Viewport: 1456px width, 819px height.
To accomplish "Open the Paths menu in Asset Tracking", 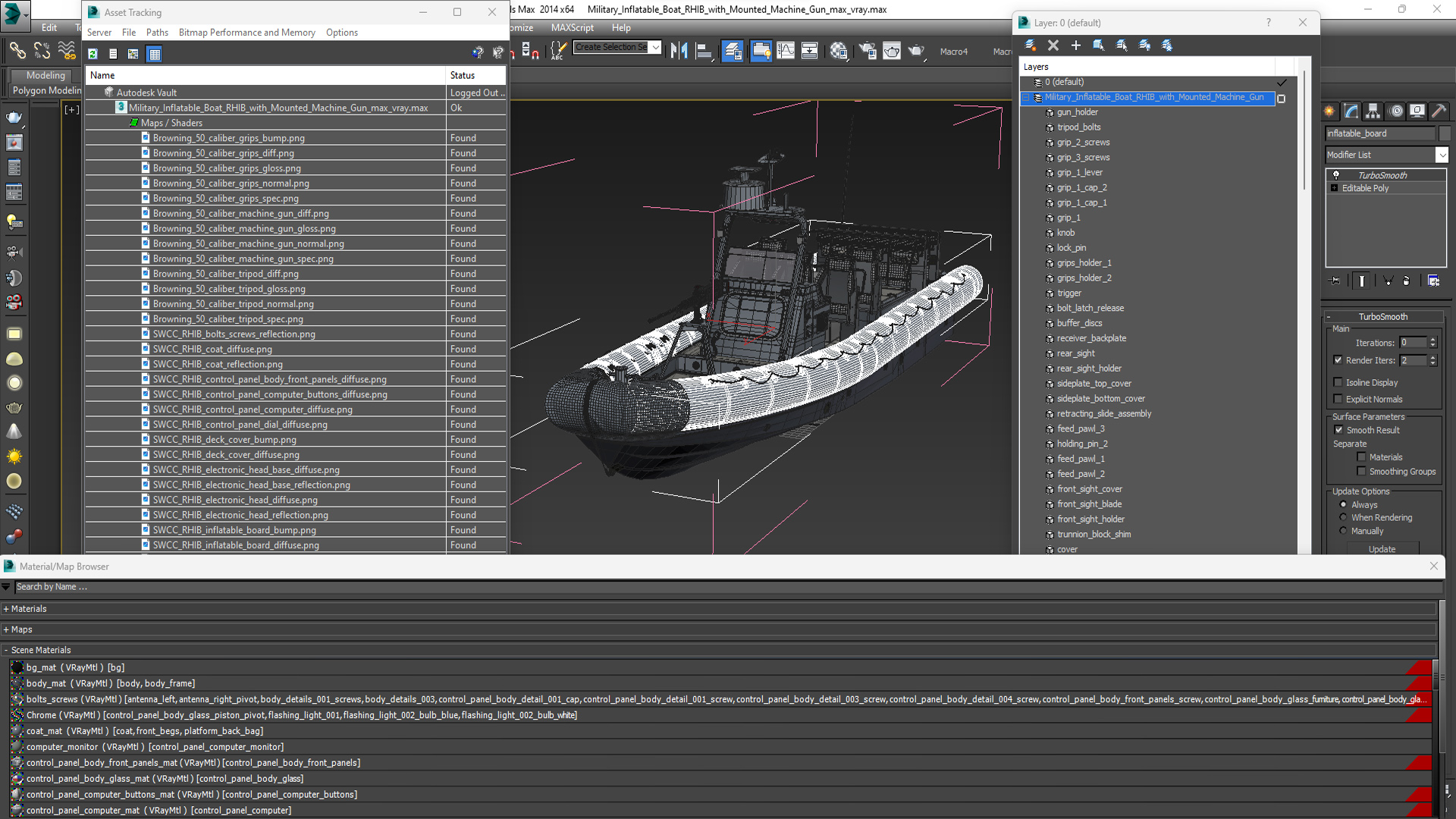I will pos(157,33).
